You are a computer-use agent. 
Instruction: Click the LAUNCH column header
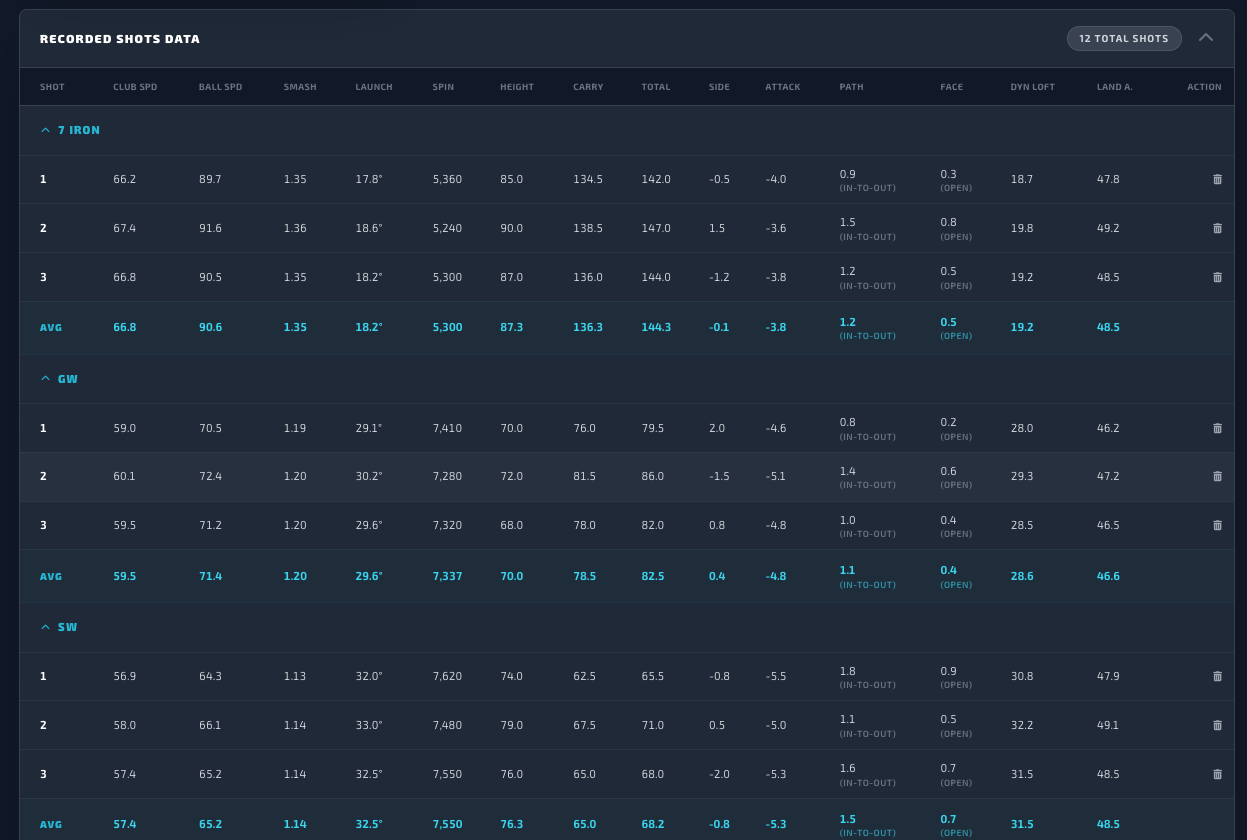(x=374, y=87)
